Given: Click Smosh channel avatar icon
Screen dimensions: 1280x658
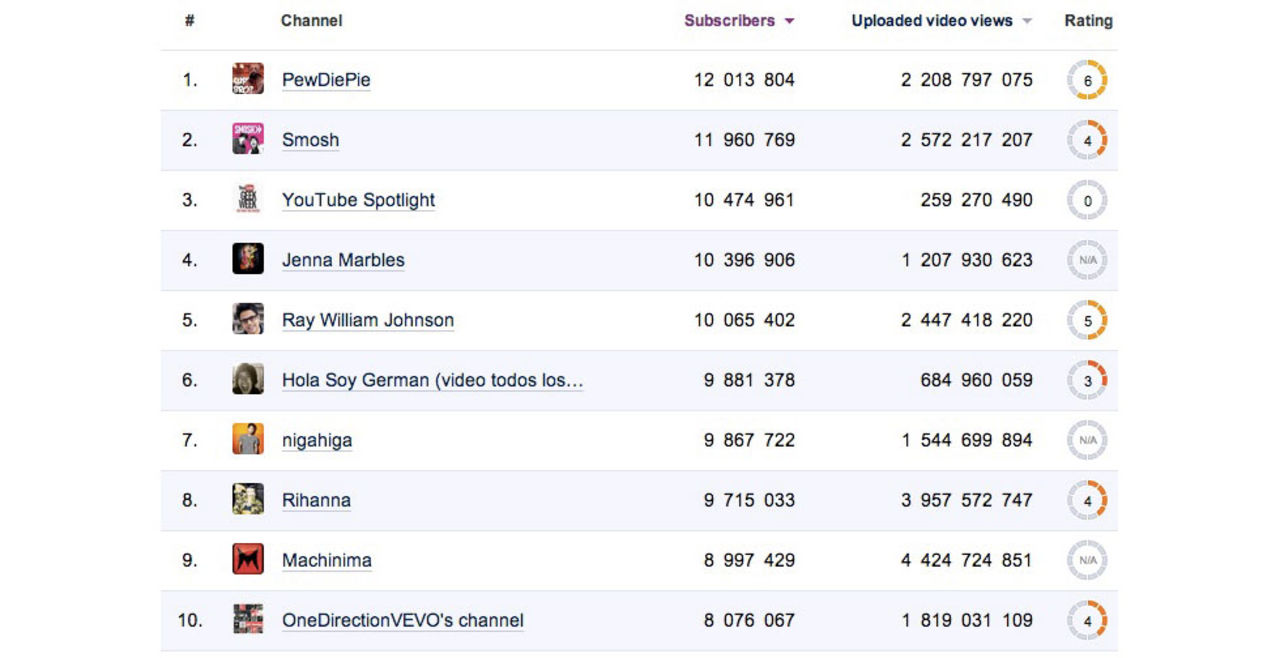Looking at the screenshot, I should pyautogui.click(x=248, y=139).
